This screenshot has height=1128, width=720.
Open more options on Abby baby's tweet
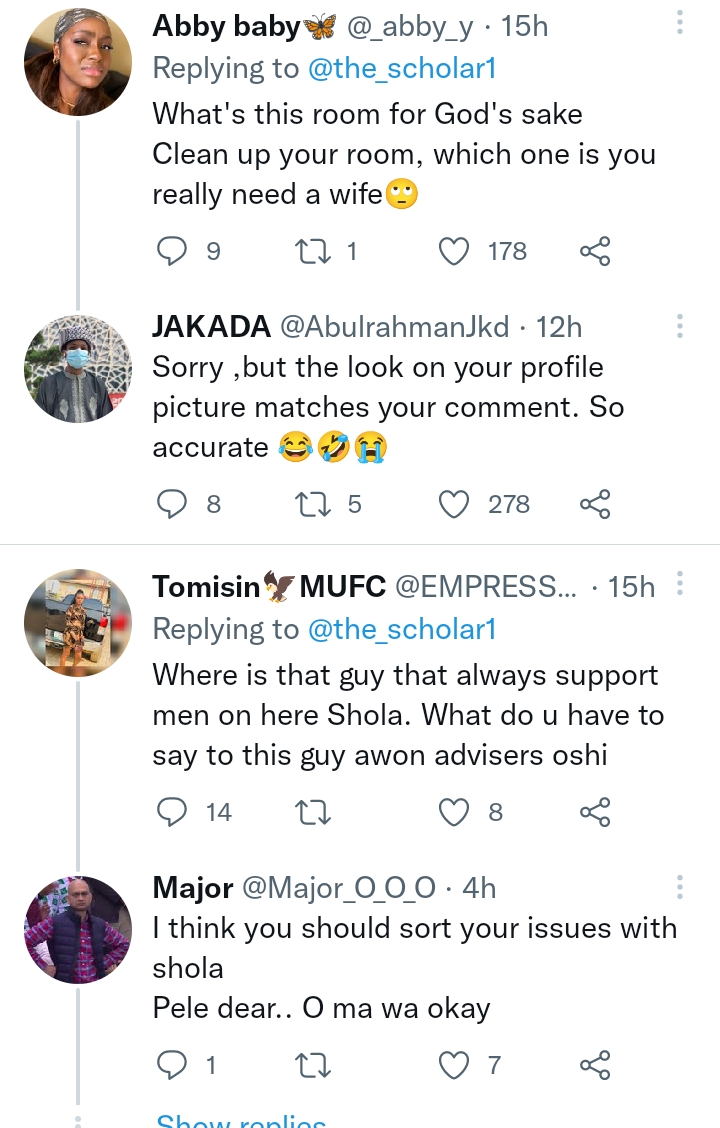[680, 23]
